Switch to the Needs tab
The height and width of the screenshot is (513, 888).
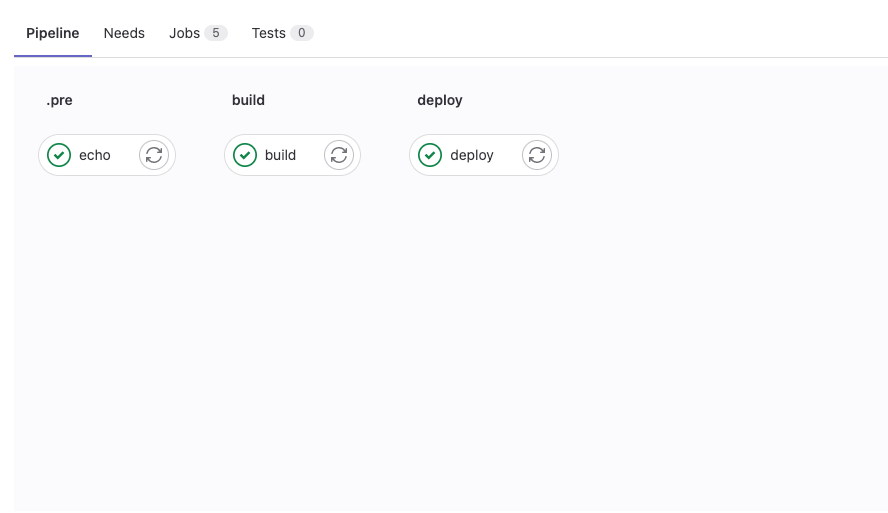pos(124,33)
